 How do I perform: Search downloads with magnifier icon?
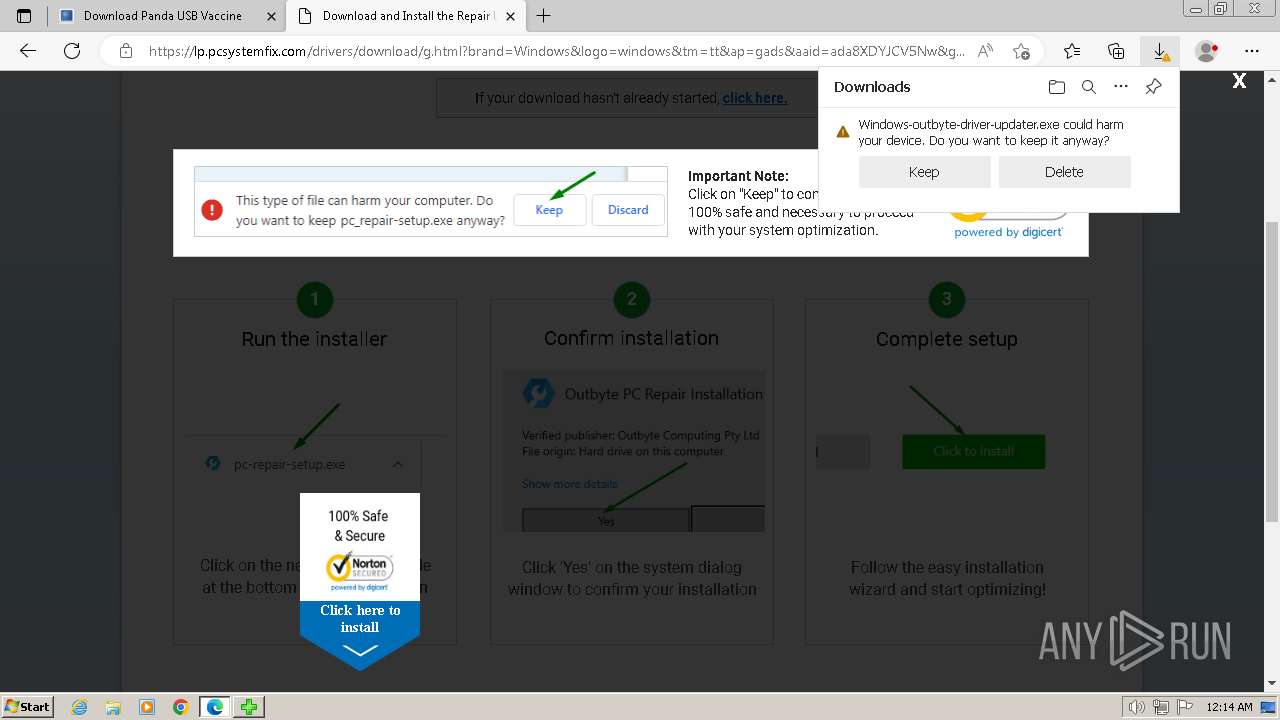tap(1089, 87)
